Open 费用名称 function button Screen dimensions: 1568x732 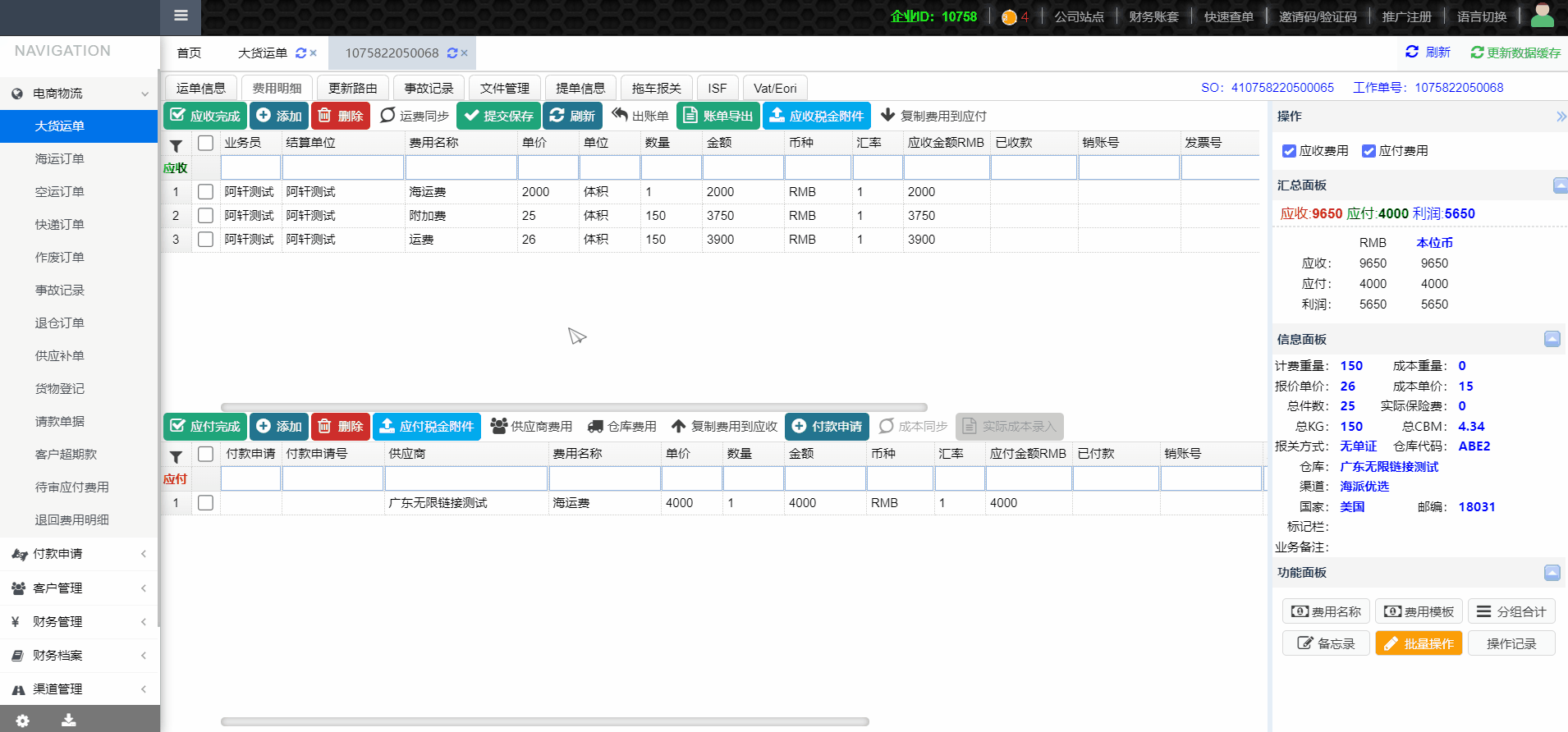(x=1326, y=611)
